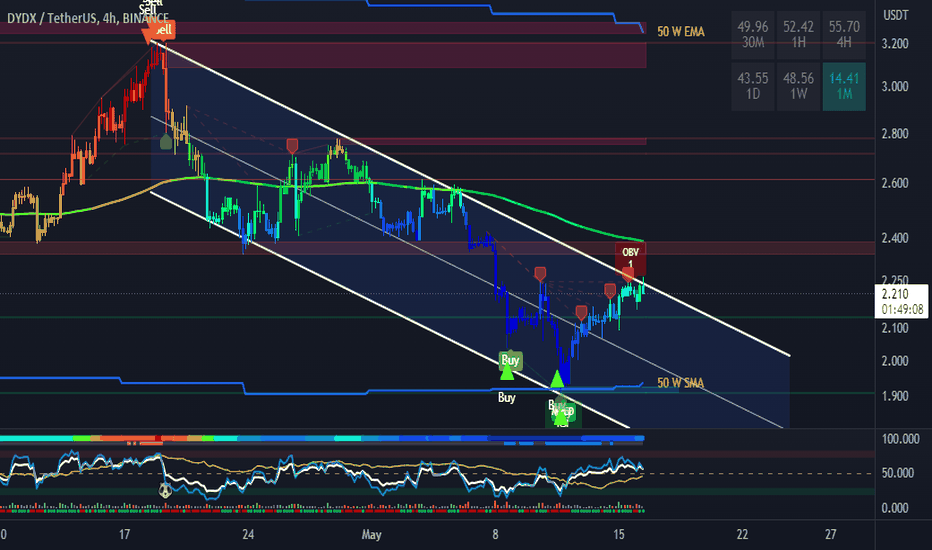Image resolution: width=932 pixels, height=550 pixels.
Task: Select the green up-triangle at the lowest candle
Action: (x=557, y=379)
